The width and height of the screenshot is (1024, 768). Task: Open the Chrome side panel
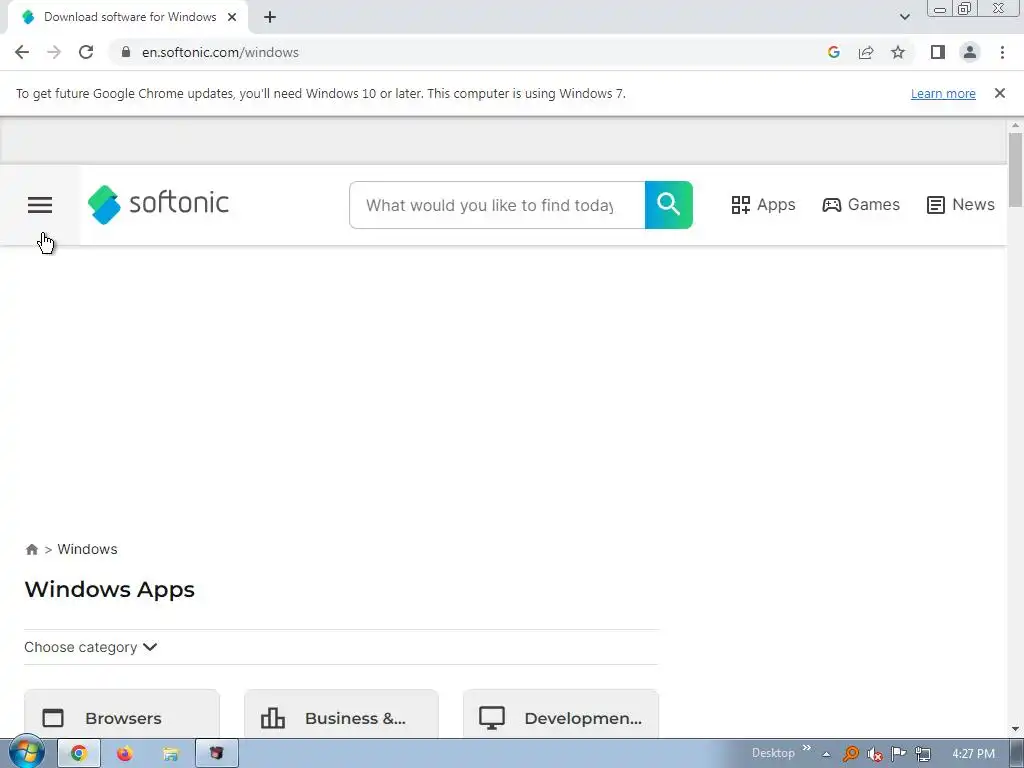[938, 52]
